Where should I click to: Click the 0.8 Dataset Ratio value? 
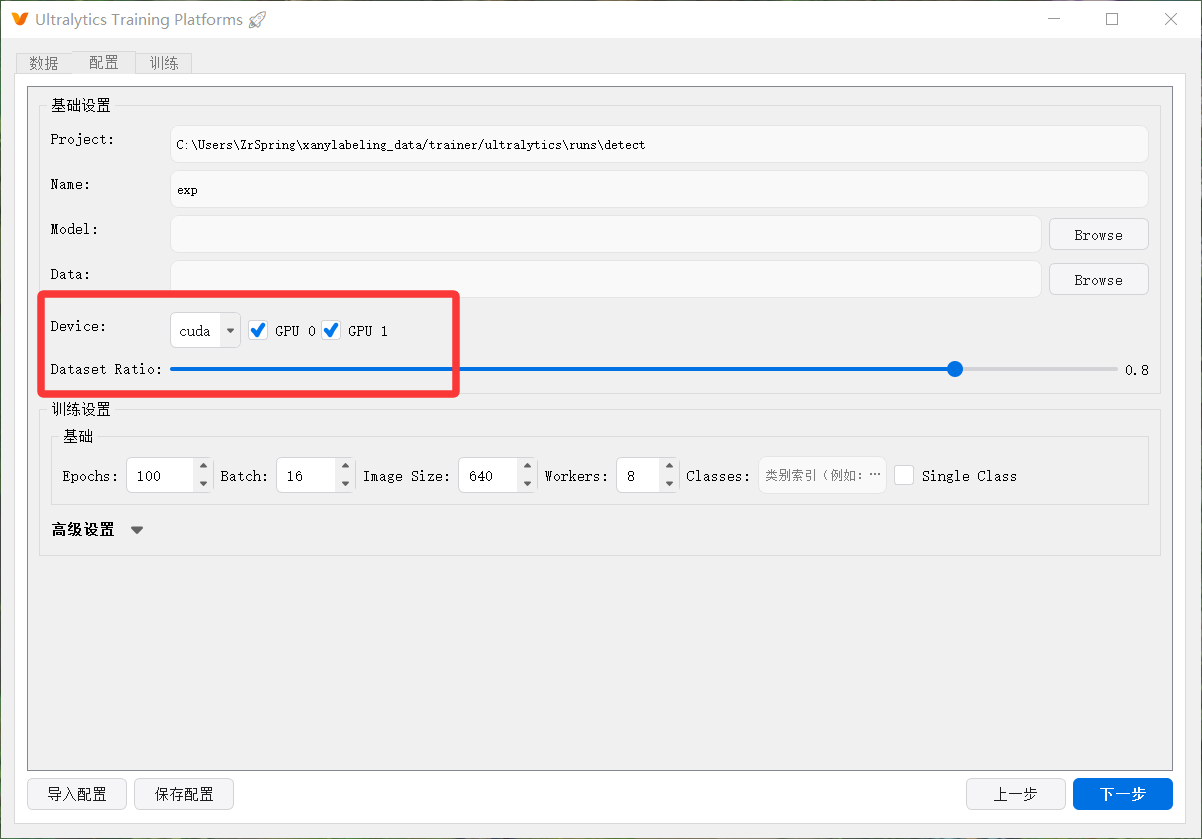coord(1136,370)
